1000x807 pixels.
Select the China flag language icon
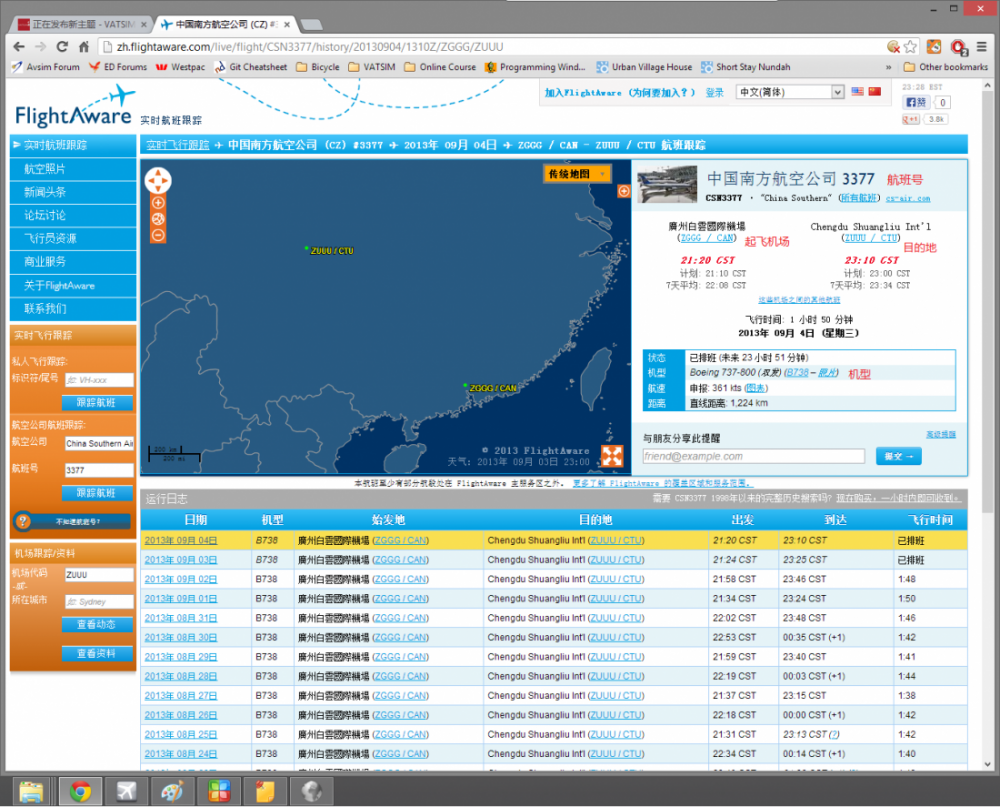click(875, 92)
